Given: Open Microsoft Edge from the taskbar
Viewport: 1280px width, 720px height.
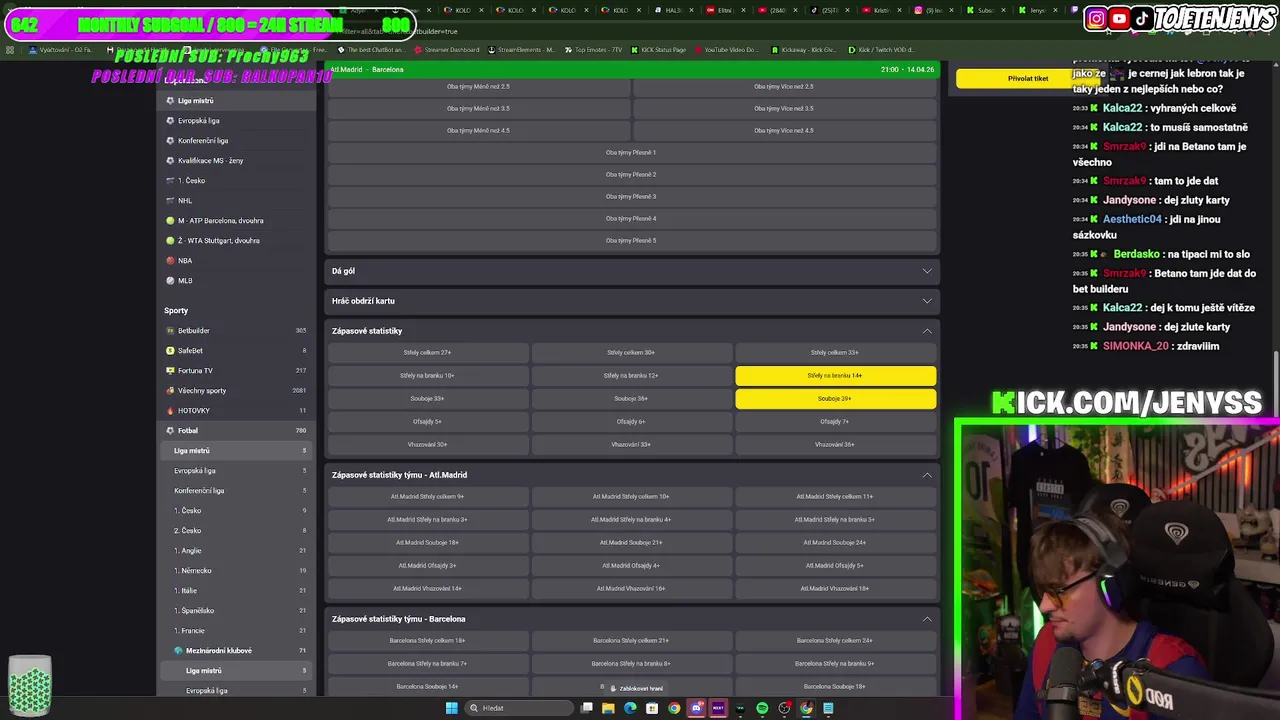Looking at the screenshot, I should click(630, 708).
